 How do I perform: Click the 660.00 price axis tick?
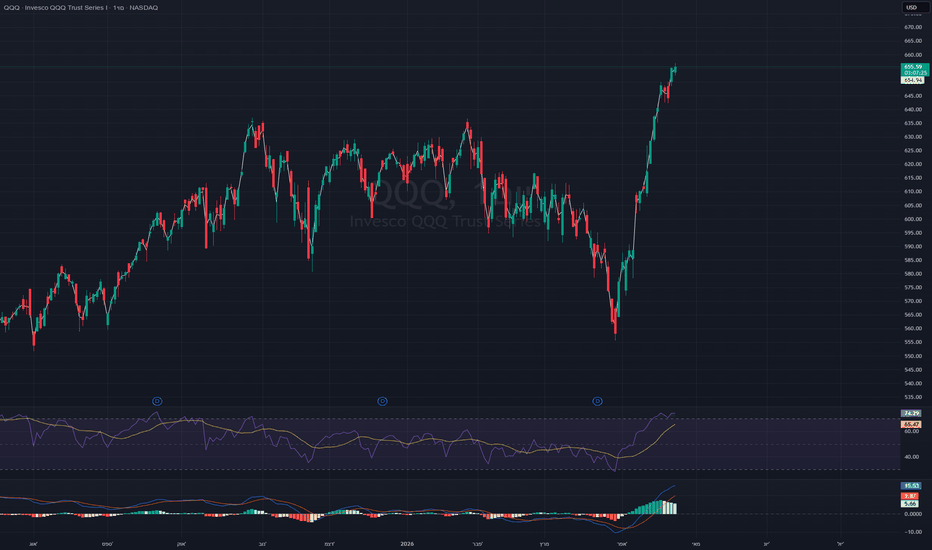pos(913,55)
